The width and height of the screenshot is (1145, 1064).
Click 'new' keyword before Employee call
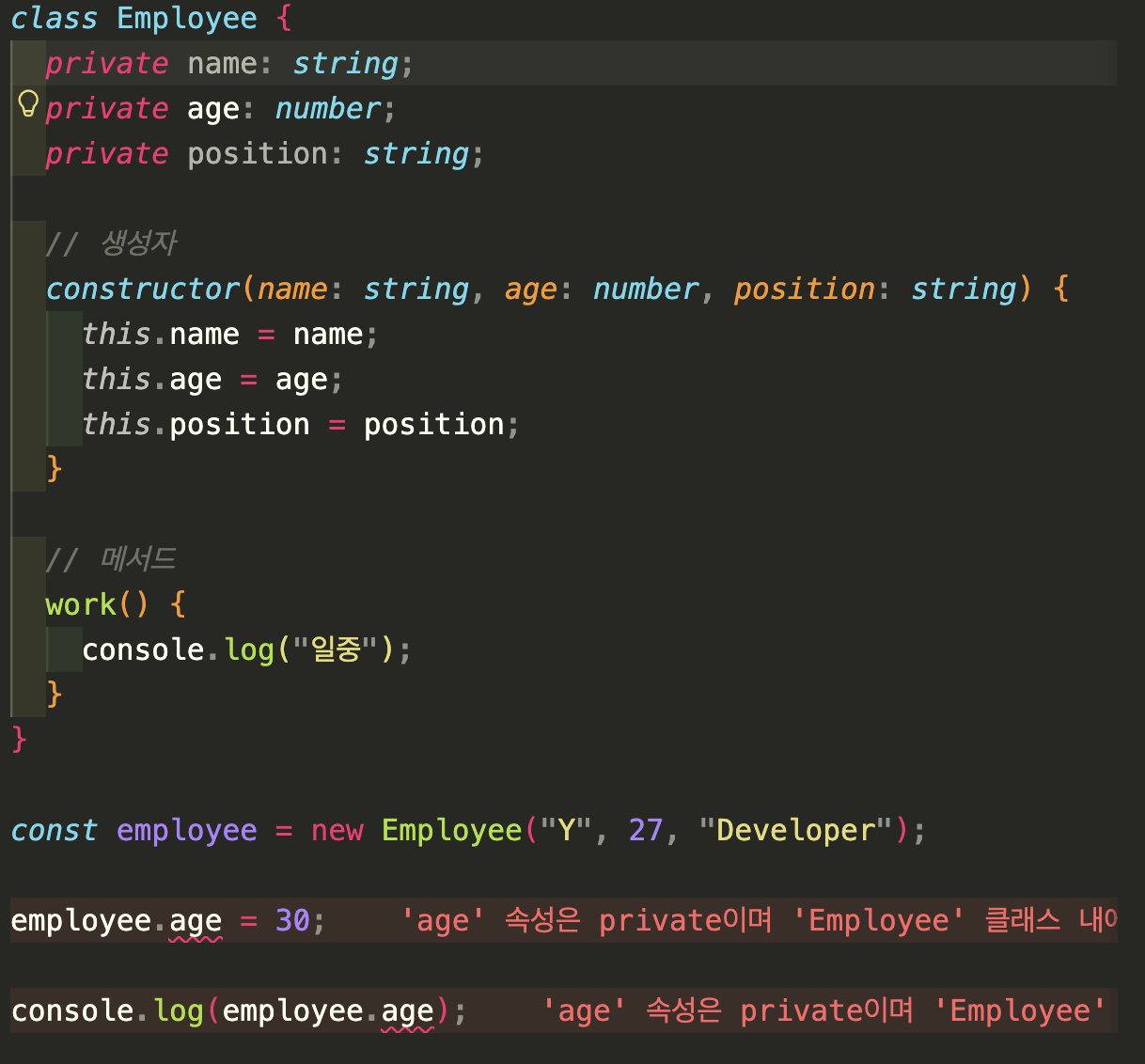click(337, 831)
